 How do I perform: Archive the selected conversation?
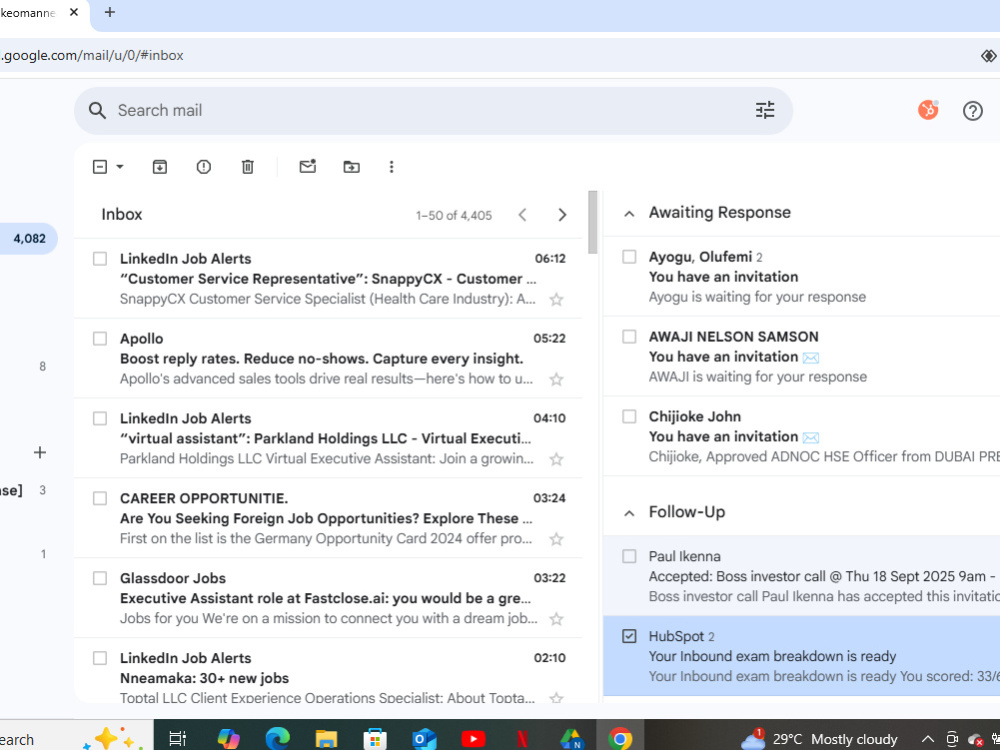[159, 167]
